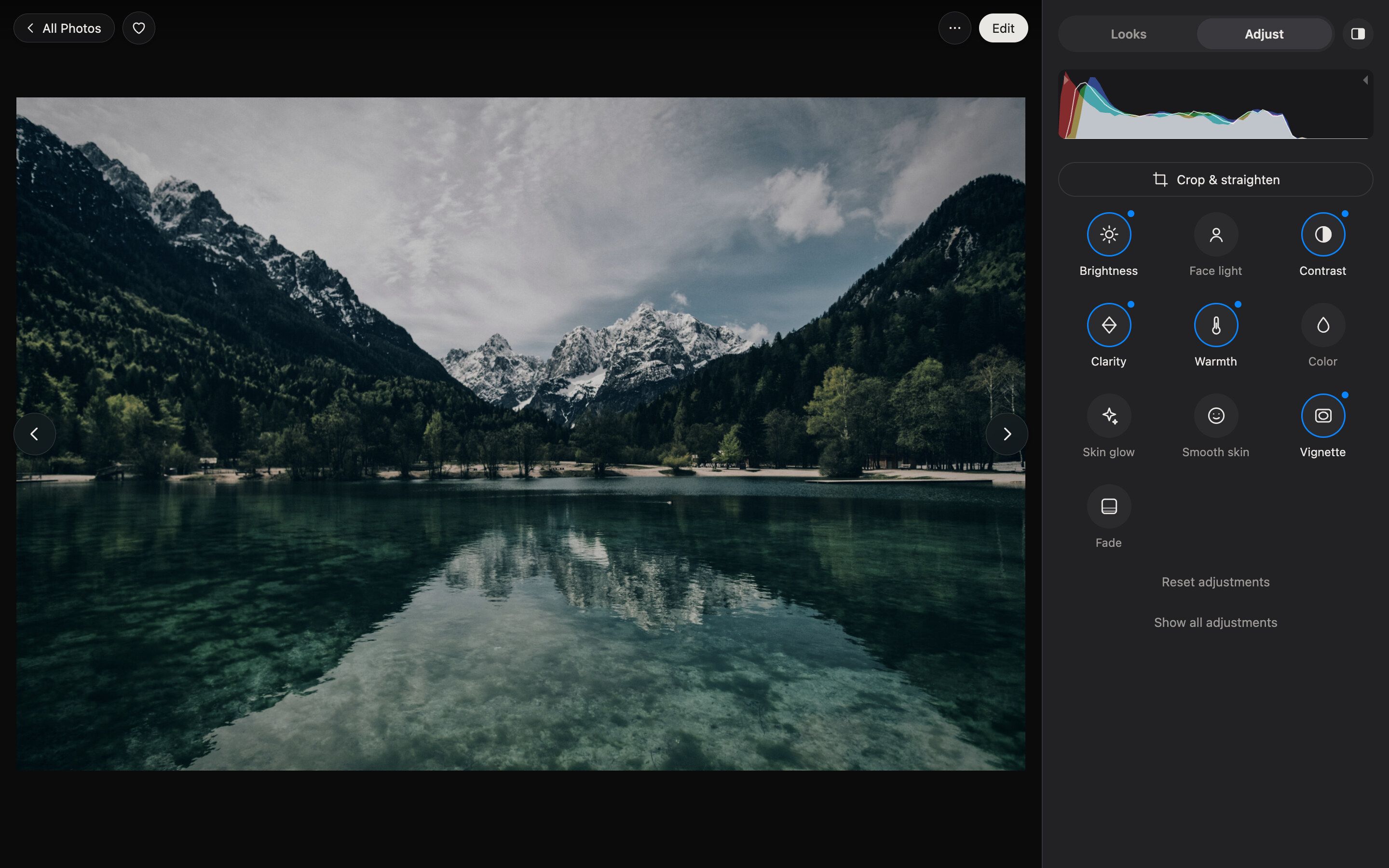Image resolution: width=1389 pixels, height=868 pixels.
Task: Switch to the Adjust tab
Action: [x=1264, y=34]
